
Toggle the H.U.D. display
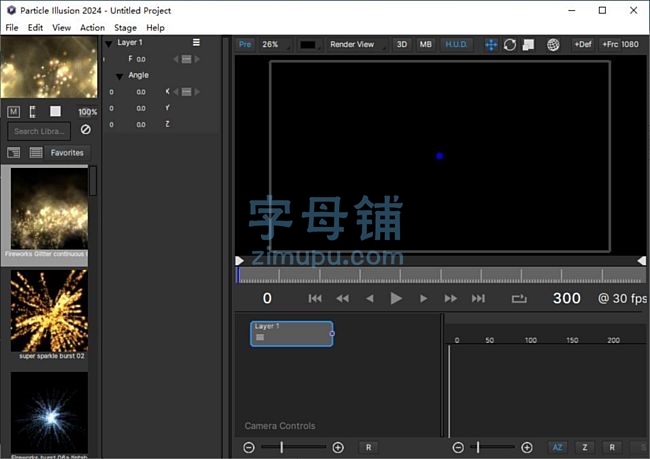coord(456,44)
